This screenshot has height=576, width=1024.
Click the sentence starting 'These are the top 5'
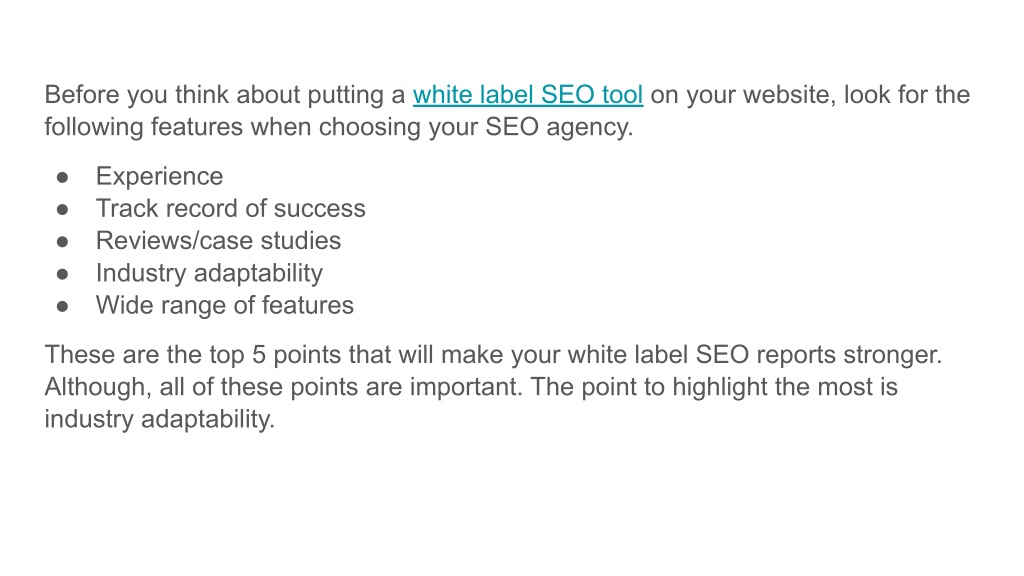click(x=493, y=355)
